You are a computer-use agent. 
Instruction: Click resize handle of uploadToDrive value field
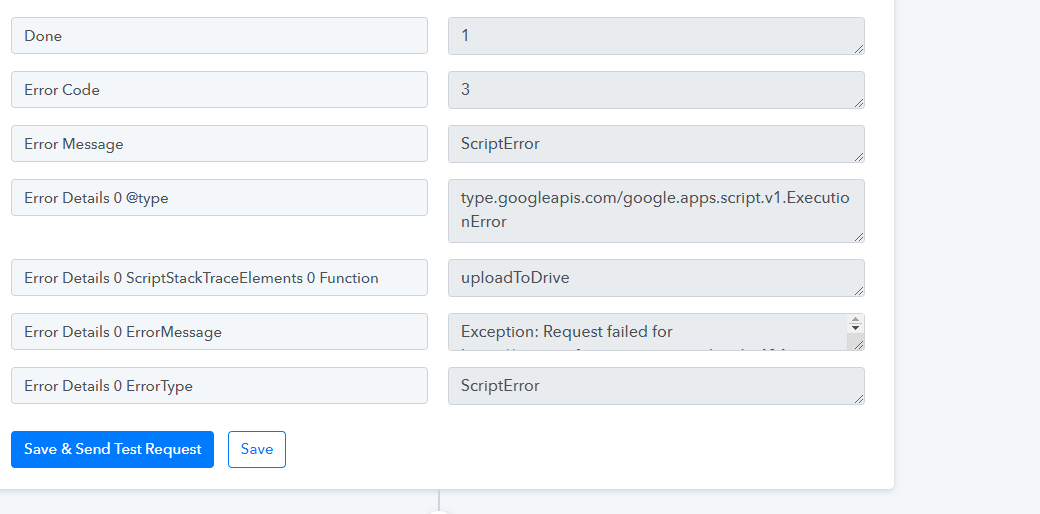(x=858, y=290)
